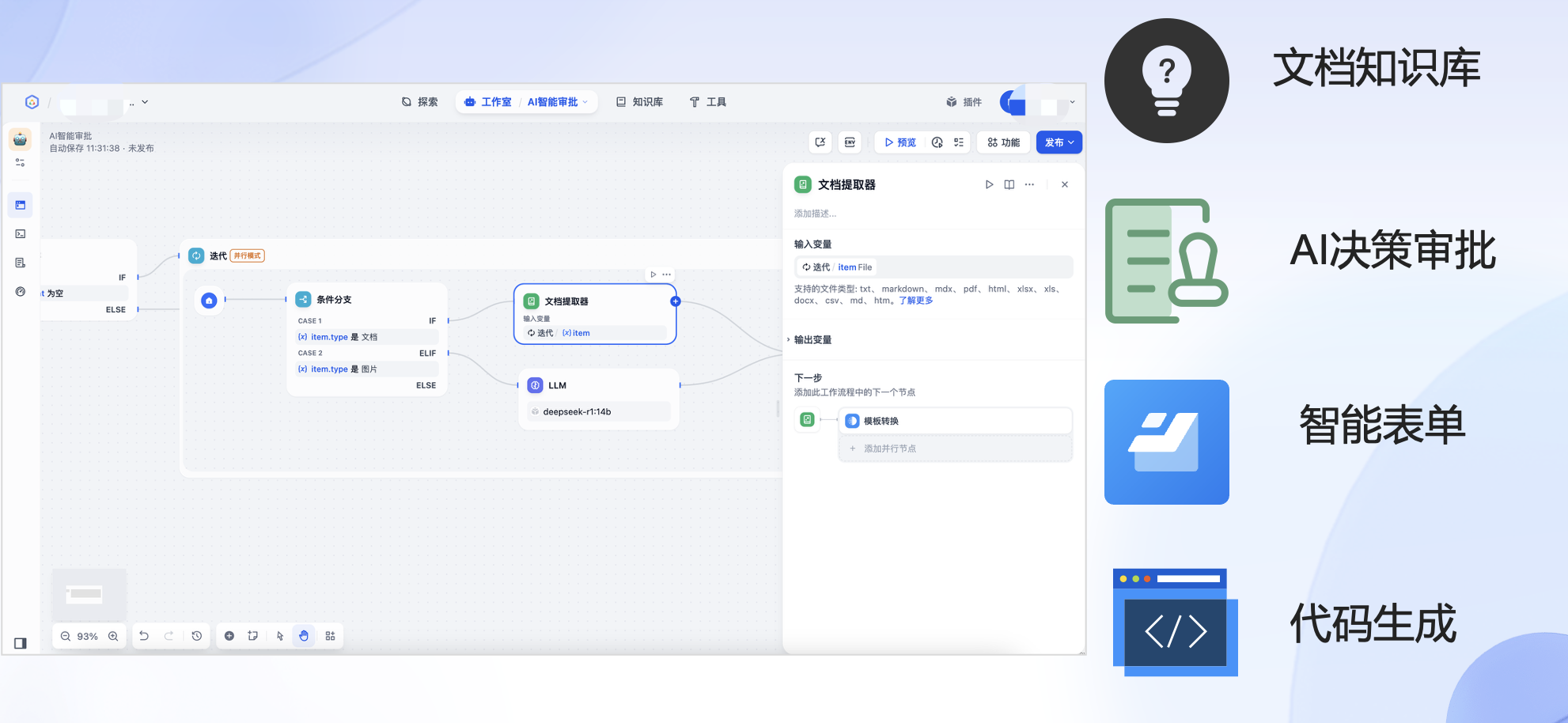The image size is (1568, 723).
Task: Open the 知识库 knowledge tab
Action: (639, 102)
